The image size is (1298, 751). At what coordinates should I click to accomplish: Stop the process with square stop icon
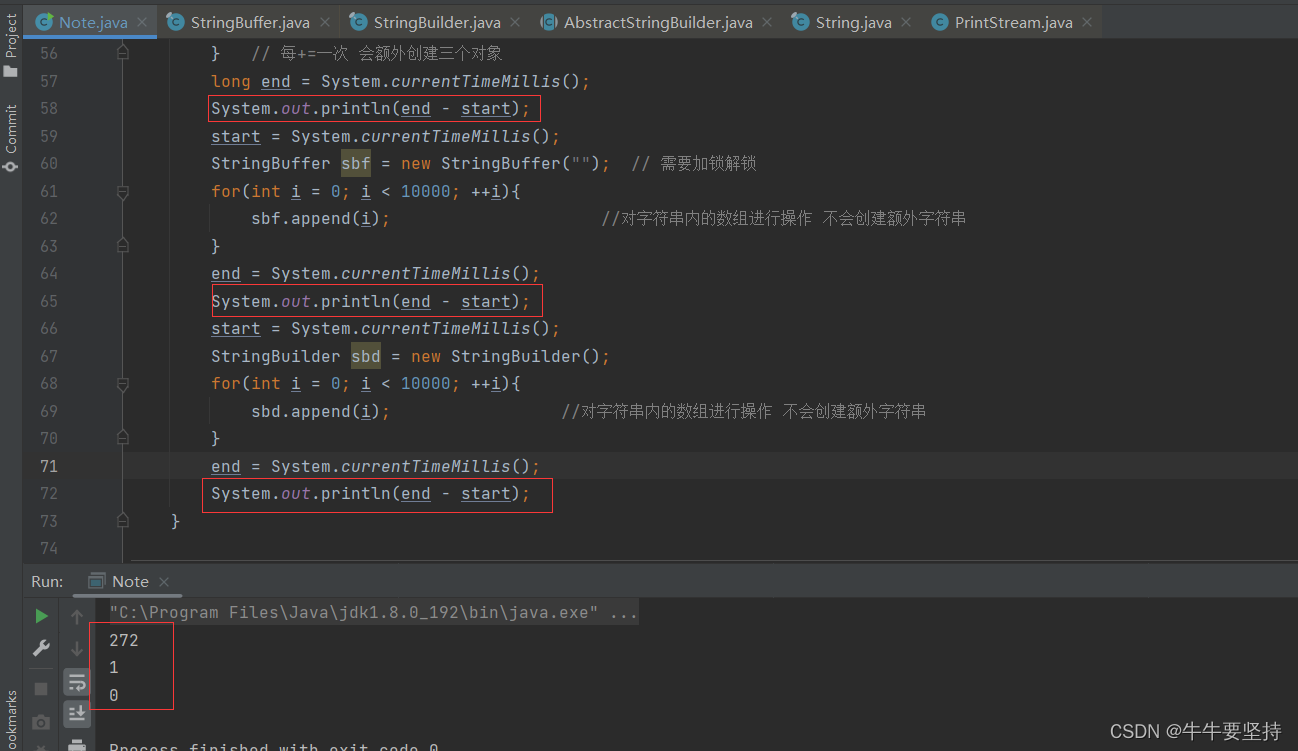[41, 689]
